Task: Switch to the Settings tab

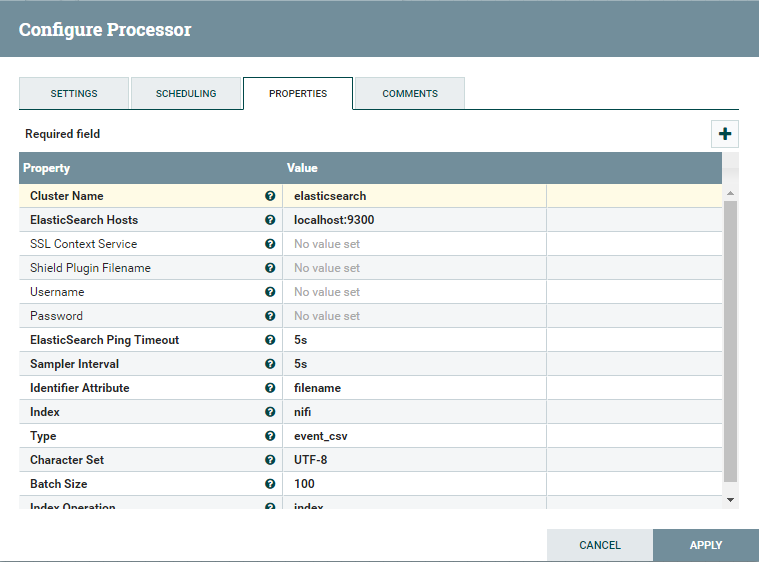Action: 74,94
